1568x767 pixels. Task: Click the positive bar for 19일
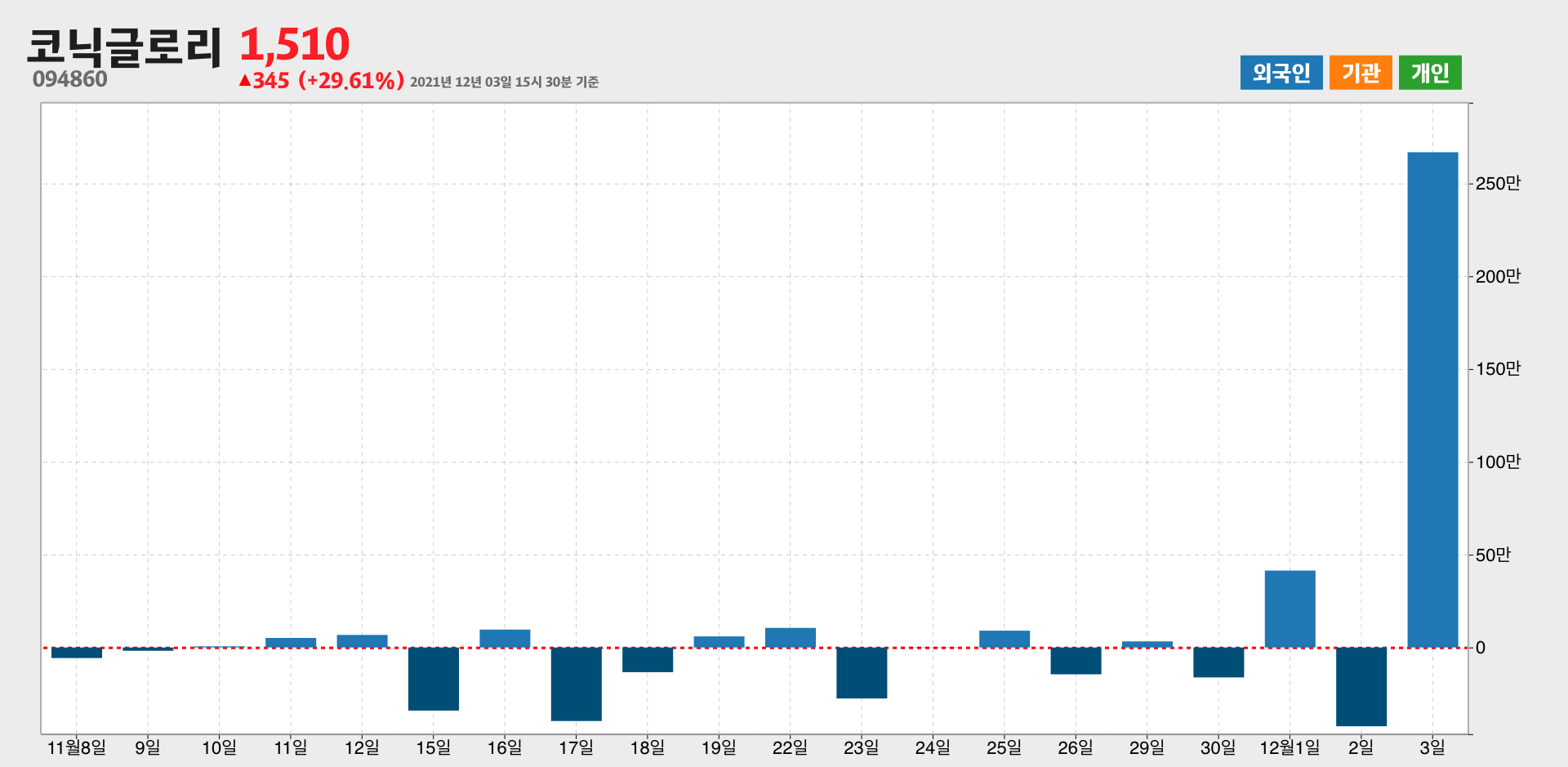tap(719, 642)
